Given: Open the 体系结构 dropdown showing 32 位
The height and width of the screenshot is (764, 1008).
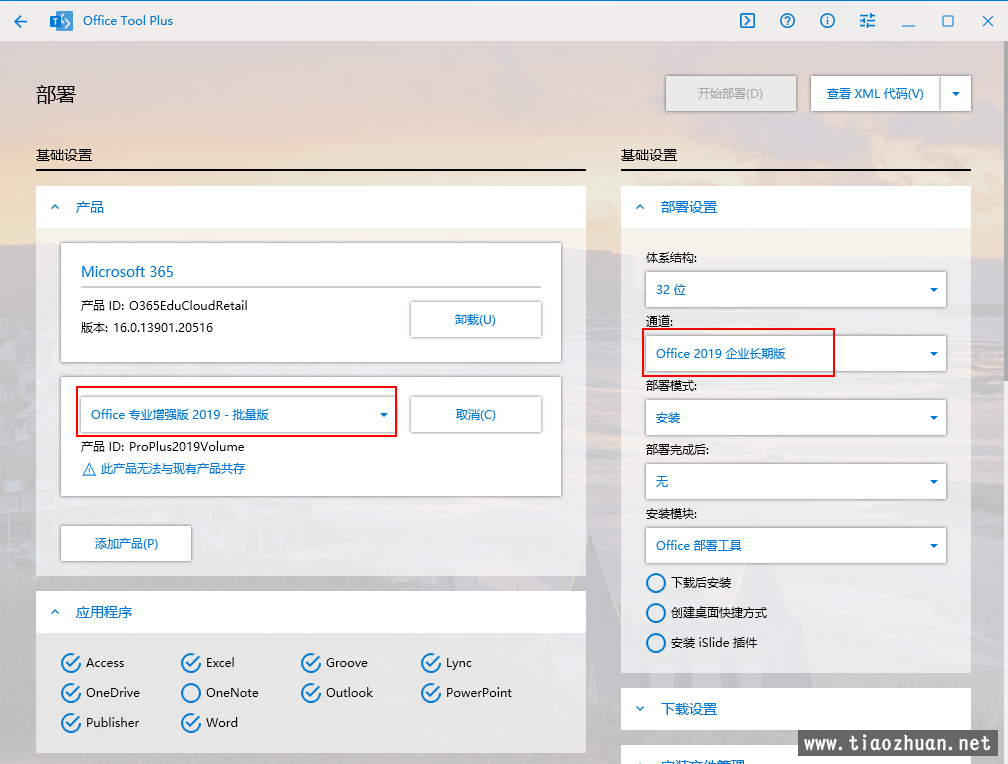Looking at the screenshot, I should pos(796,289).
